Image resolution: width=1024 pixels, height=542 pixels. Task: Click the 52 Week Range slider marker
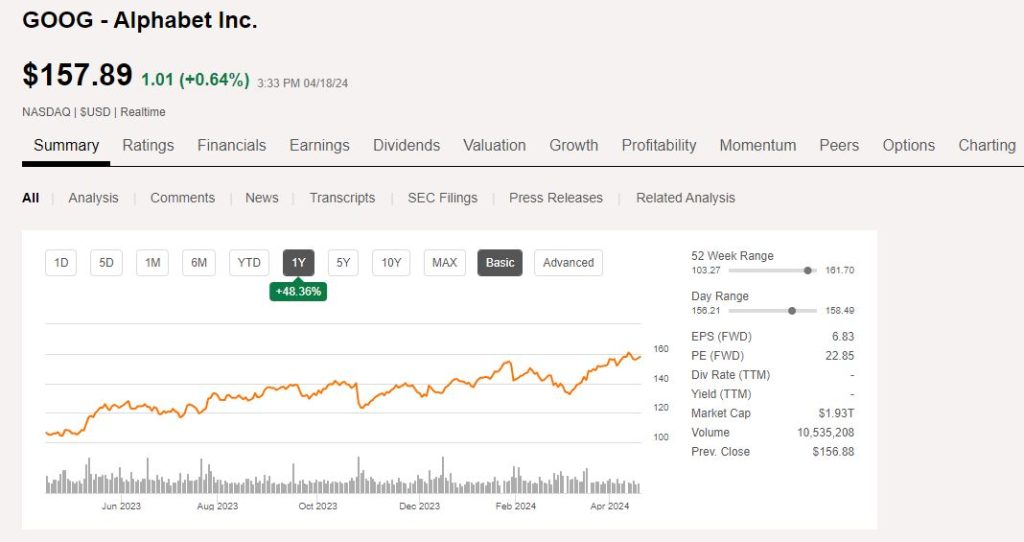coord(808,270)
